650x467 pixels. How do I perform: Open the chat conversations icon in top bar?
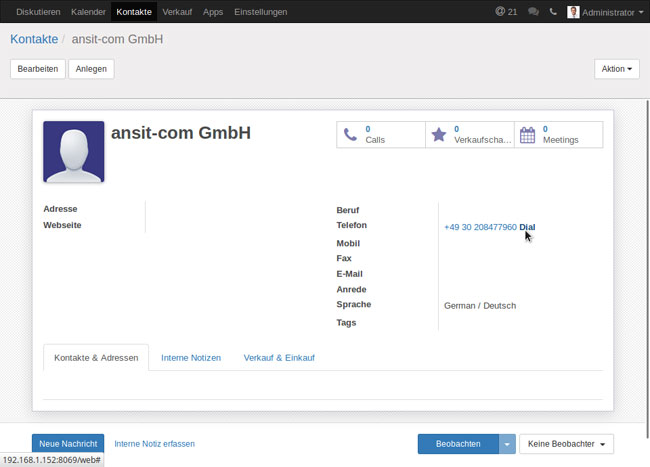tap(534, 12)
